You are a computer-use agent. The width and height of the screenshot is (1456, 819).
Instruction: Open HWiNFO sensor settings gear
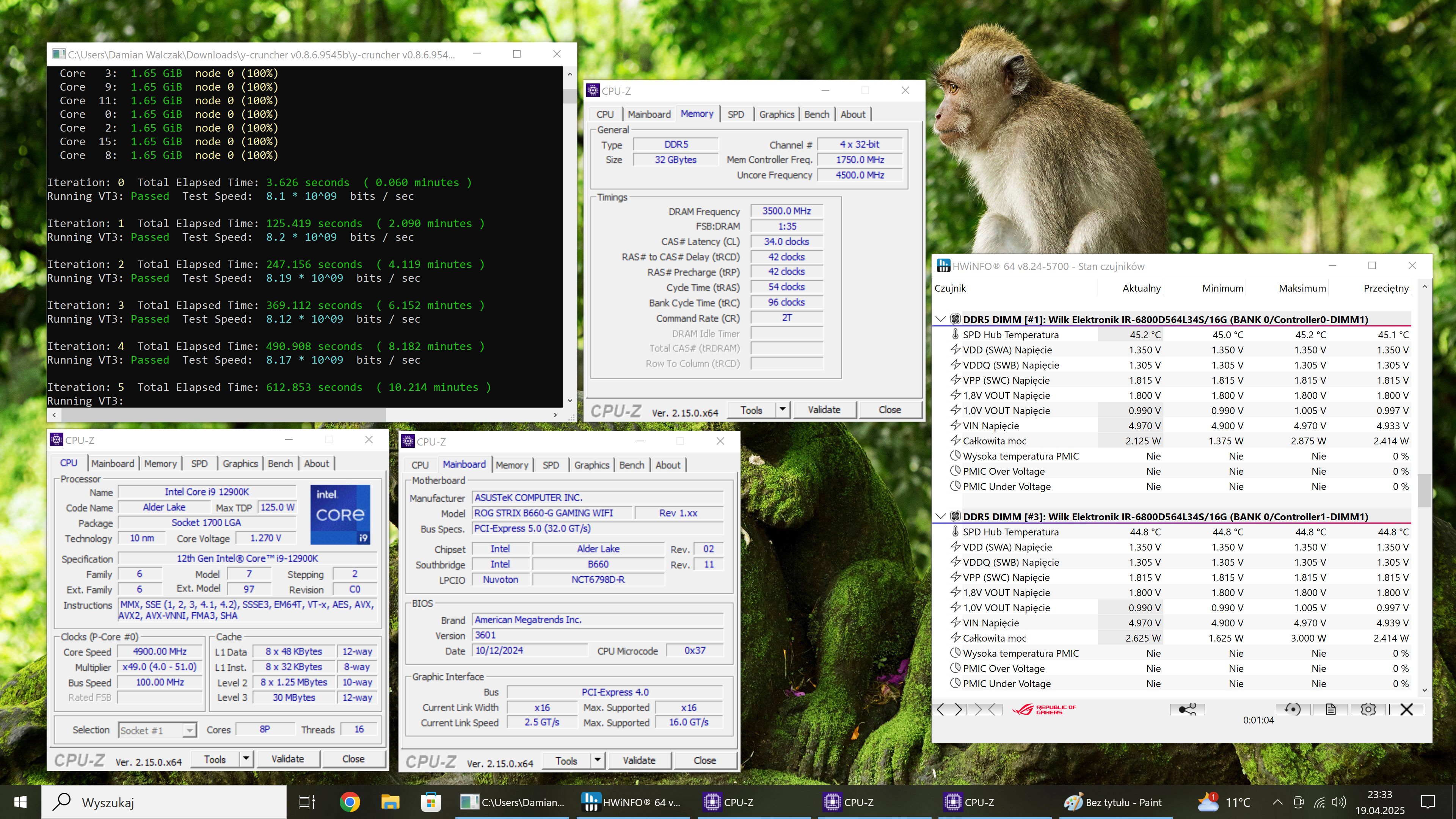pos(1368,709)
